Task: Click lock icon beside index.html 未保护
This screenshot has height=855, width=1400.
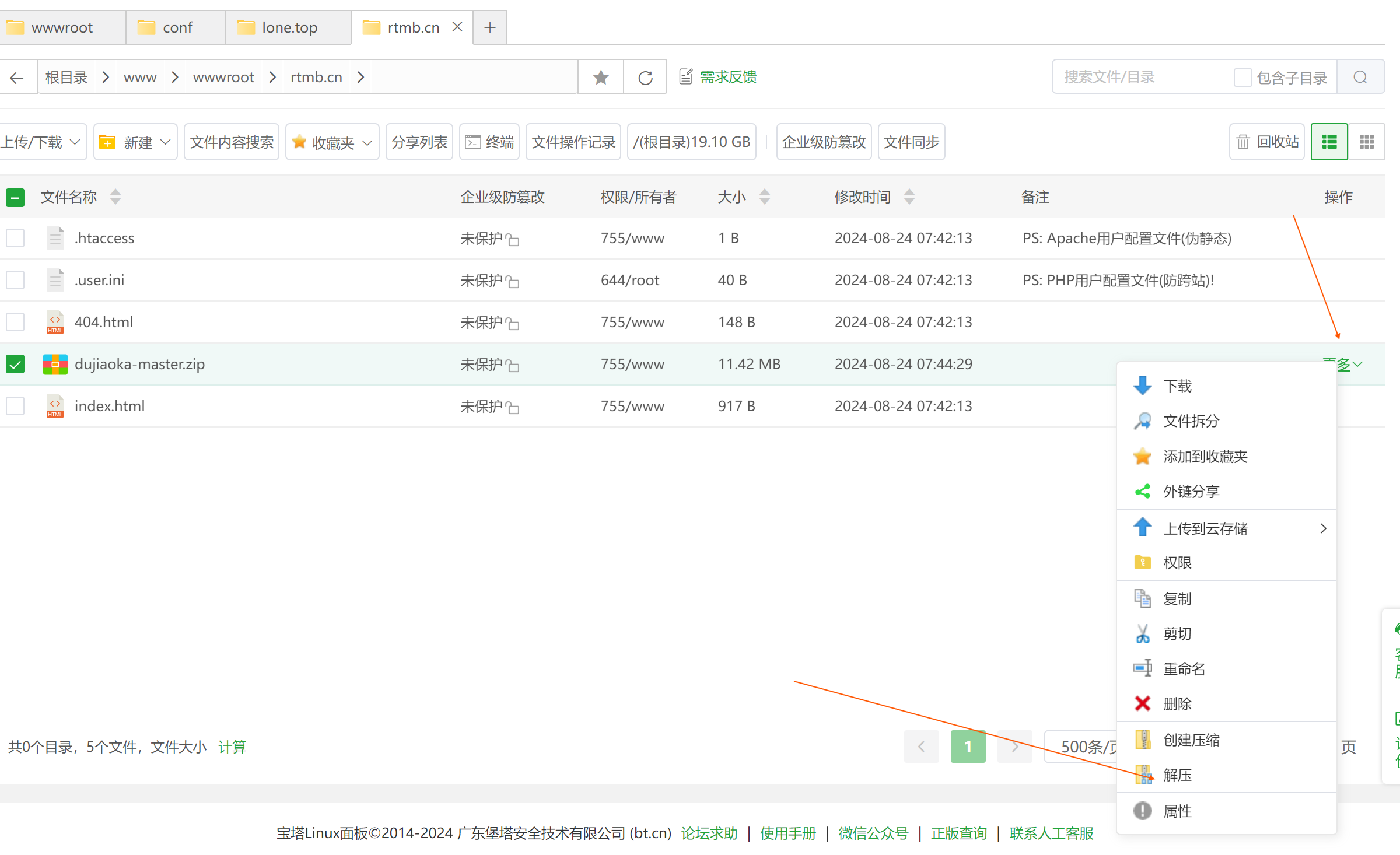Action: click(x=513, y=407)
